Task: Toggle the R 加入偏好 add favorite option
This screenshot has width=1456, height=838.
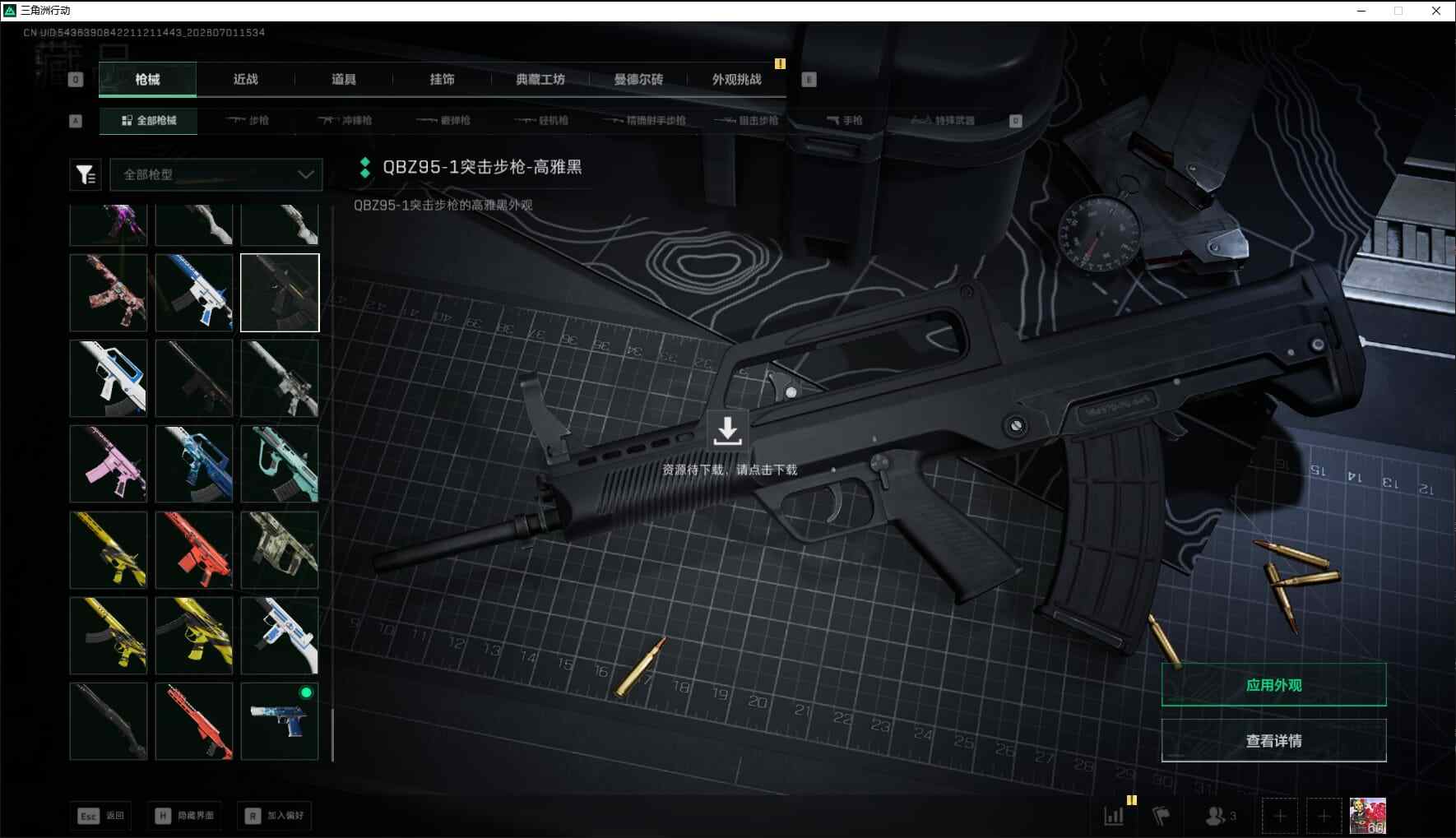Action: (275, 816)
